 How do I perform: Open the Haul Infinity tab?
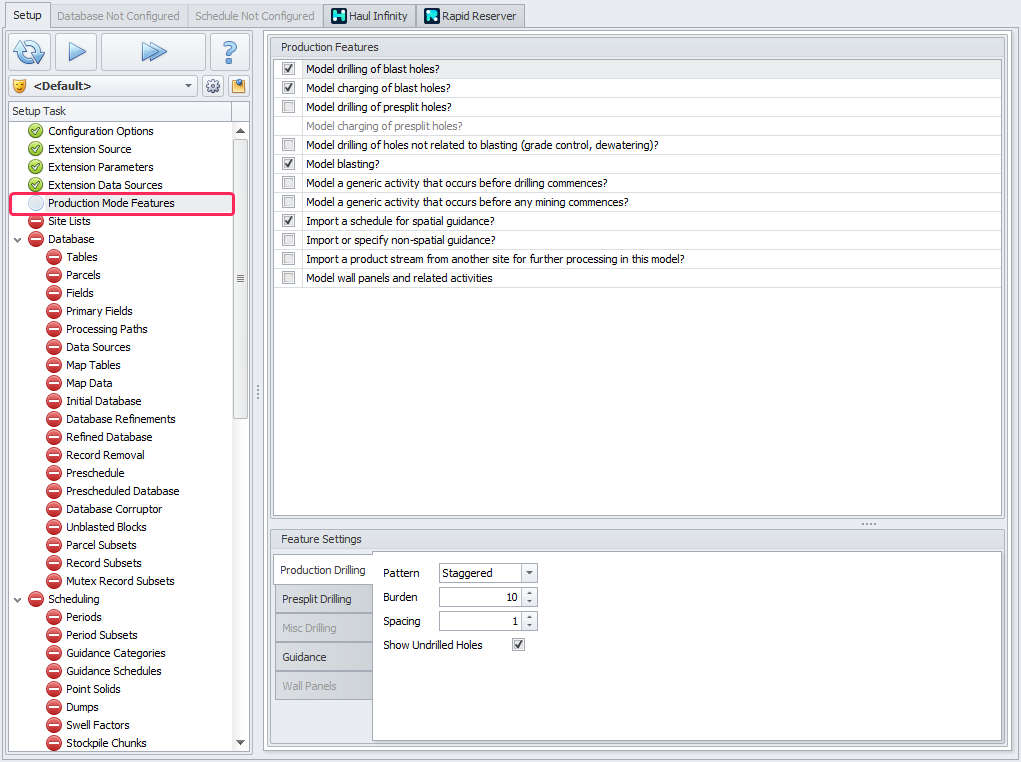click(369, 16)
